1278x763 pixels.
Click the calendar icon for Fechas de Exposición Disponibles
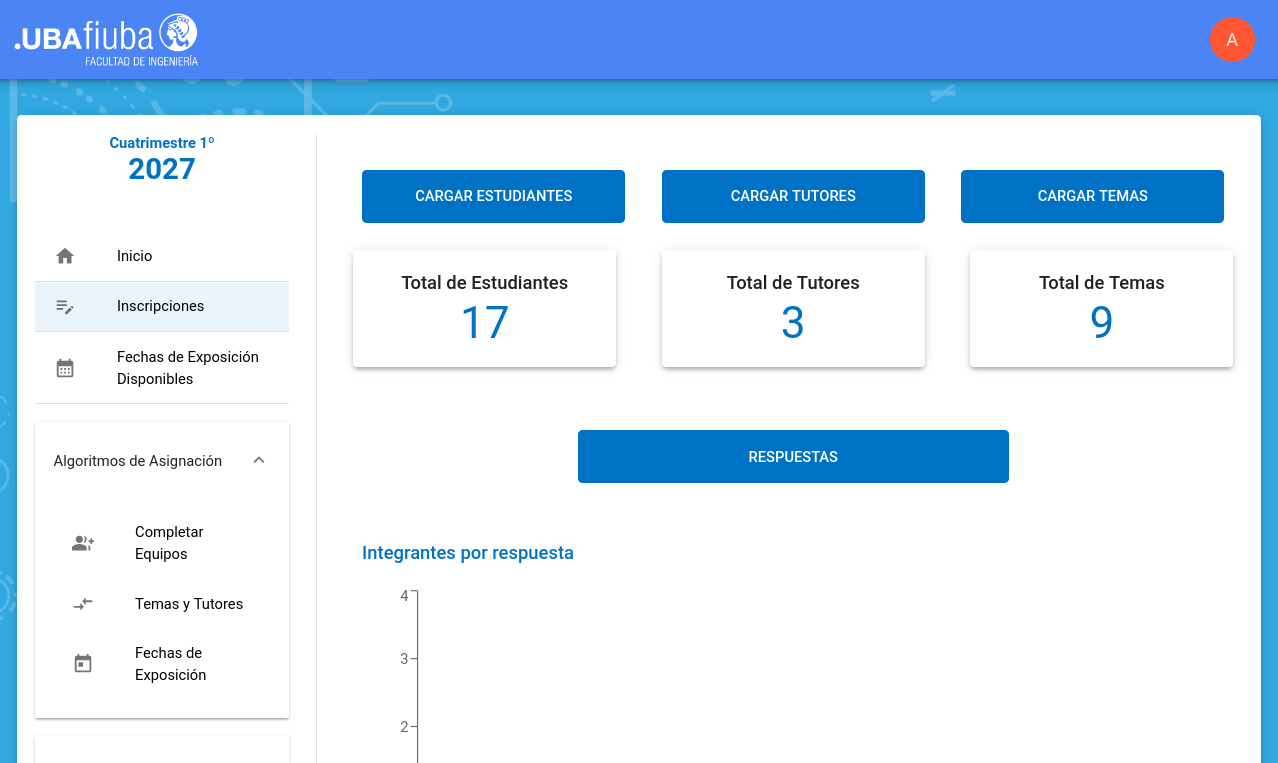pos(65,368)
